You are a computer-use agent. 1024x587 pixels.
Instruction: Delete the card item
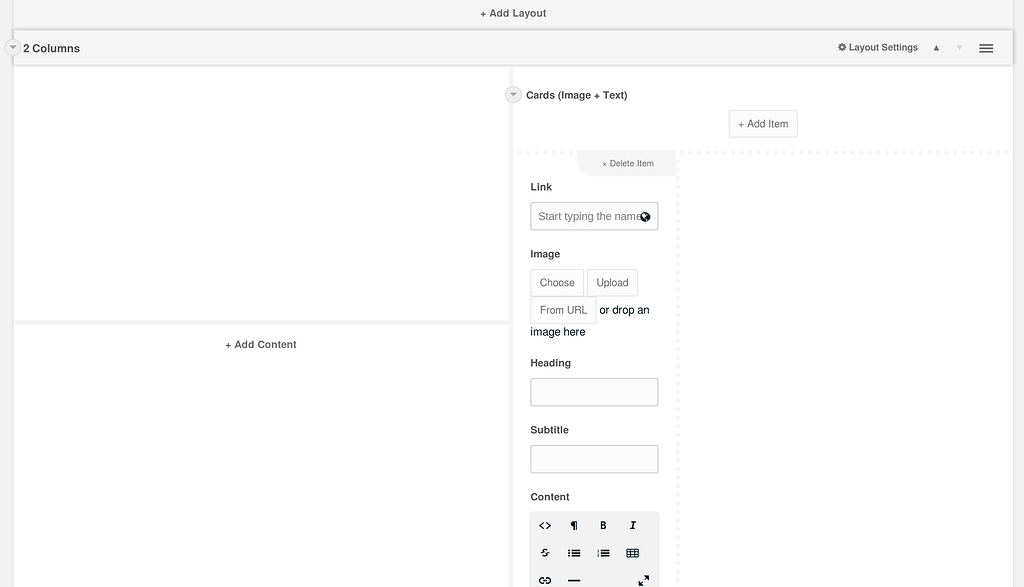(628, 164)
